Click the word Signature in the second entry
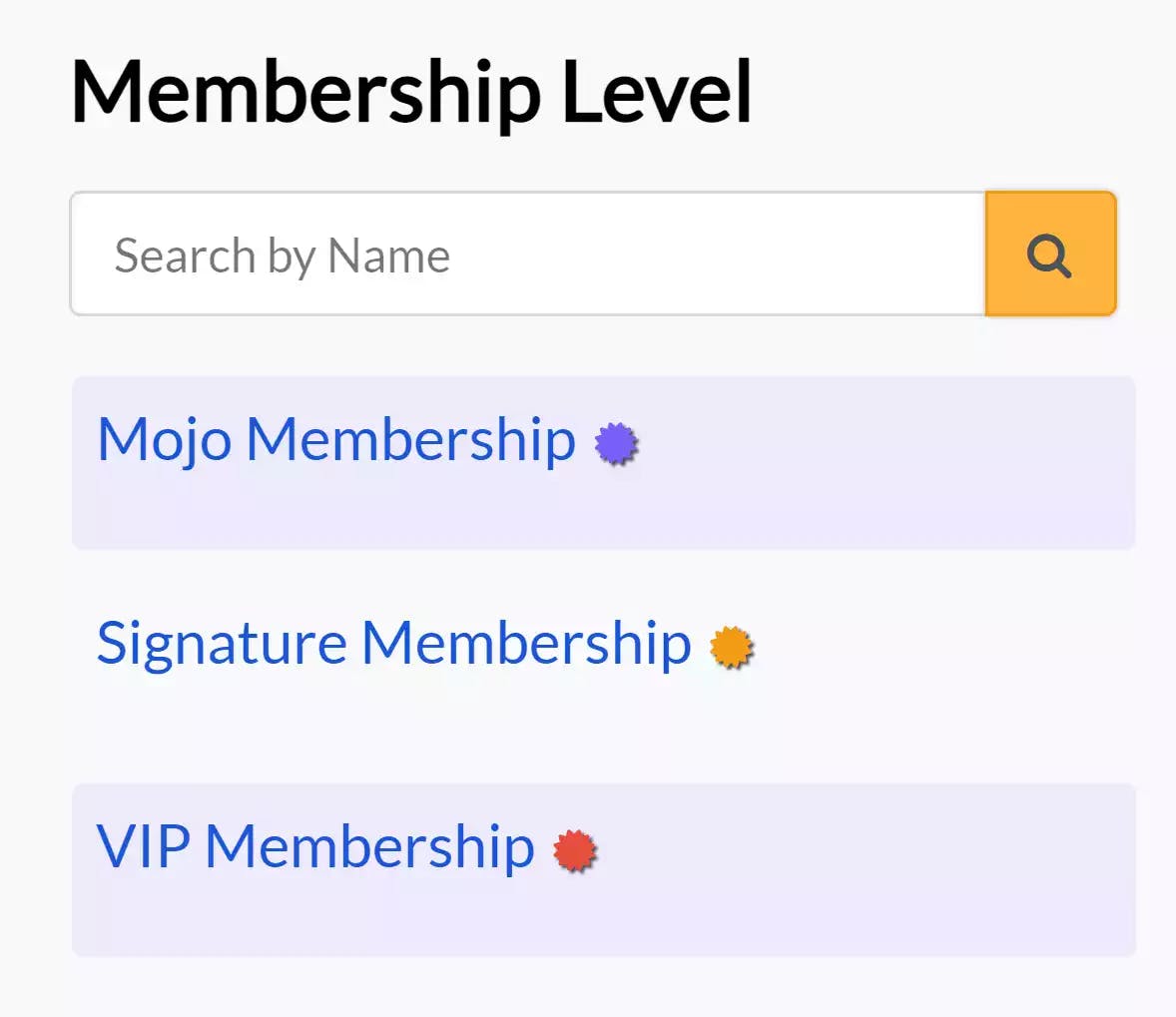Image resolution: width=1176 pixels, height=1017 pixels. coord(221,644)
